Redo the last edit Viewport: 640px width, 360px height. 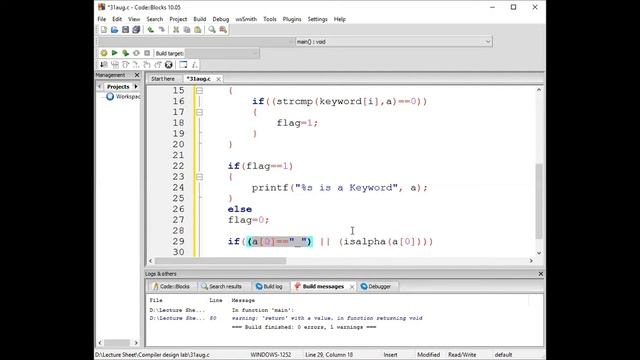(x=162, y=30)
